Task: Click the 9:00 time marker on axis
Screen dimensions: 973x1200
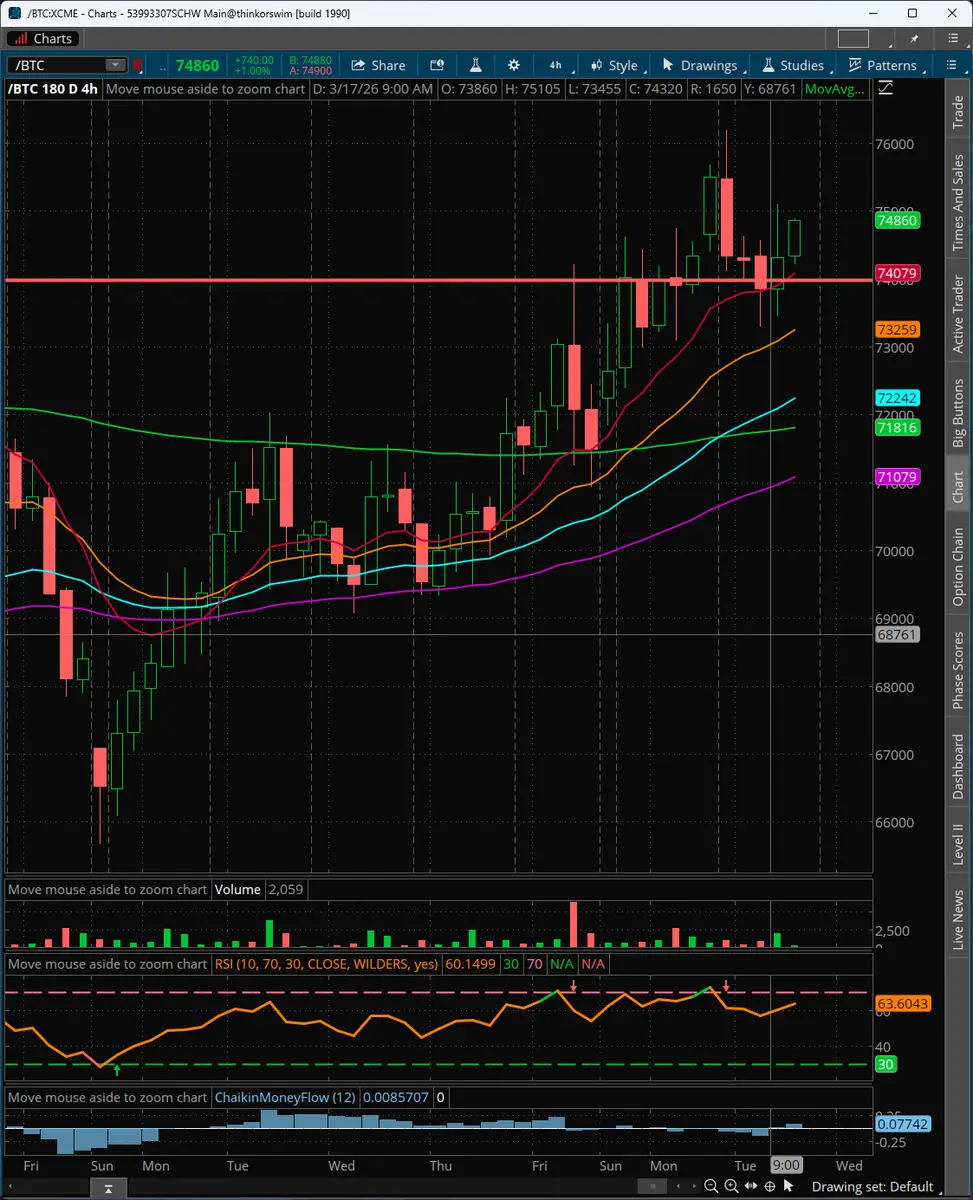Action: click(786, 1165)
